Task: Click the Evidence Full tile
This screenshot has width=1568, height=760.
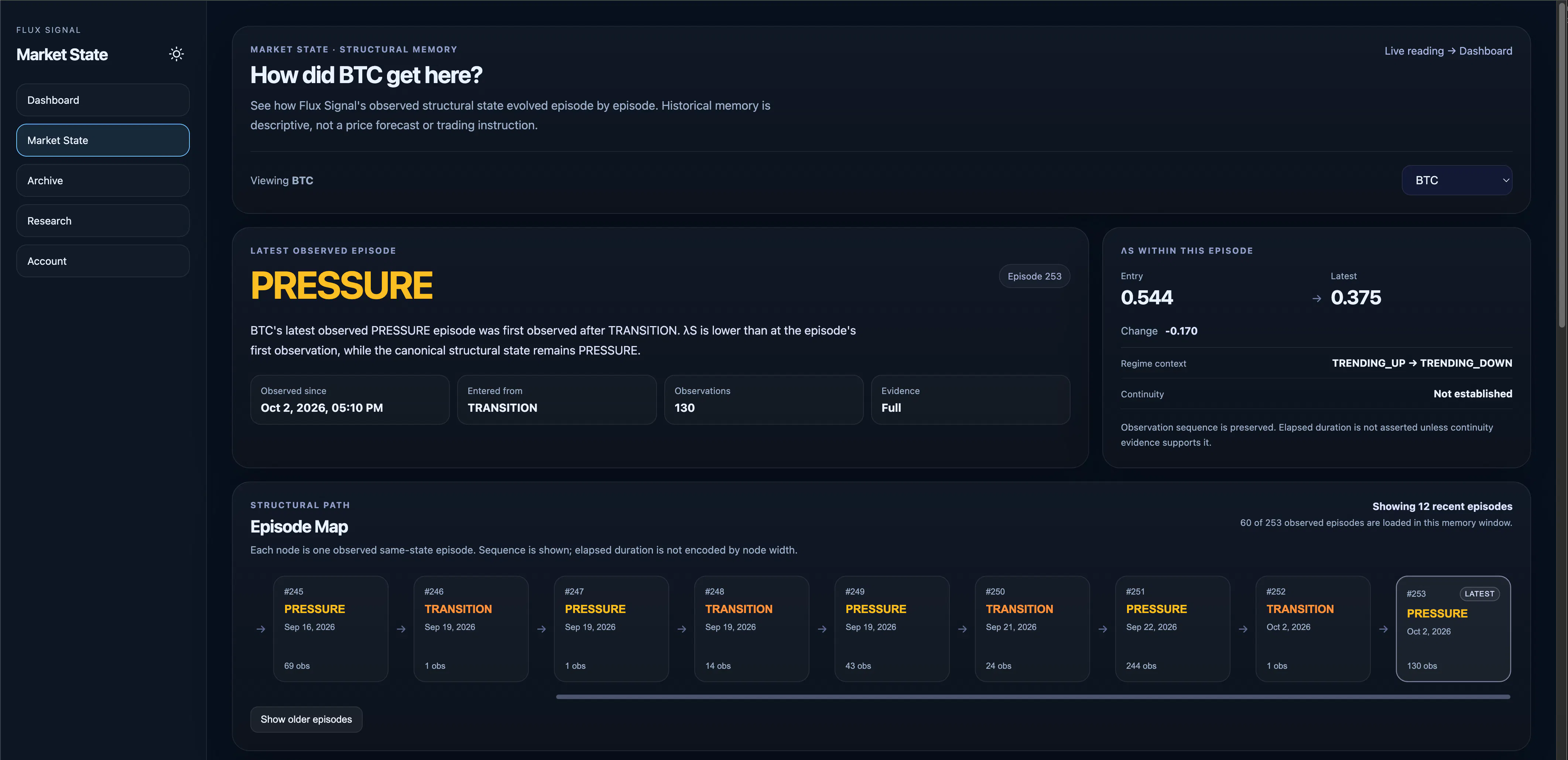Action: [970, 400]
